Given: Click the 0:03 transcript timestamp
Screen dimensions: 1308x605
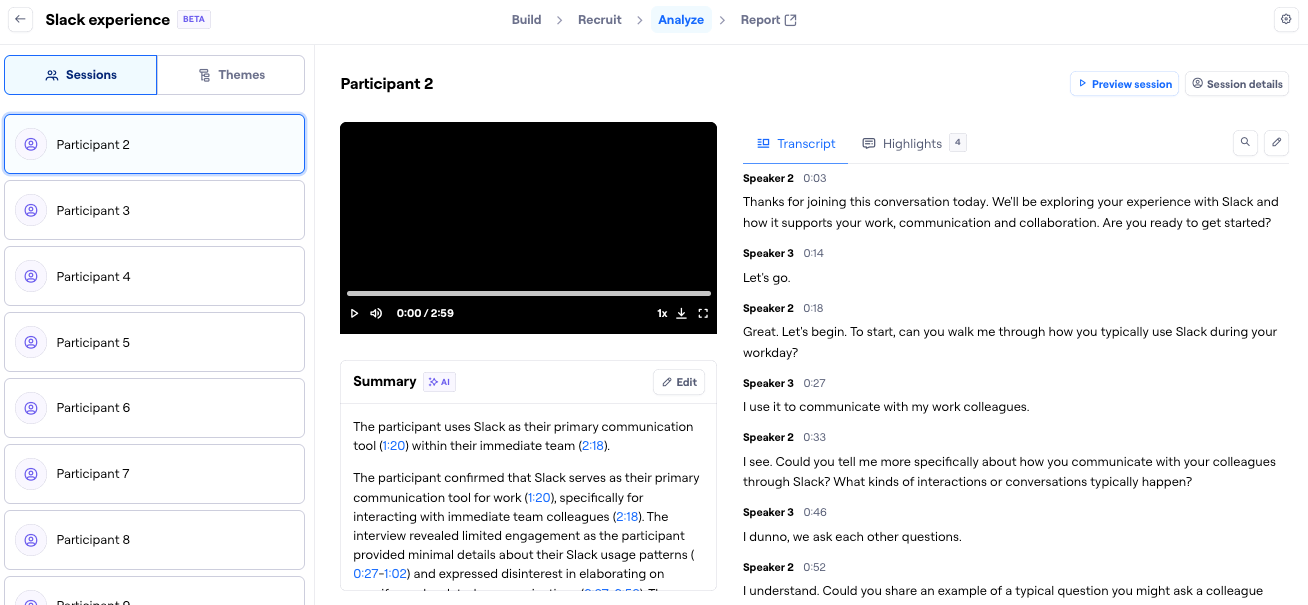Looking at the screenshot, I should tap(814, 178).
